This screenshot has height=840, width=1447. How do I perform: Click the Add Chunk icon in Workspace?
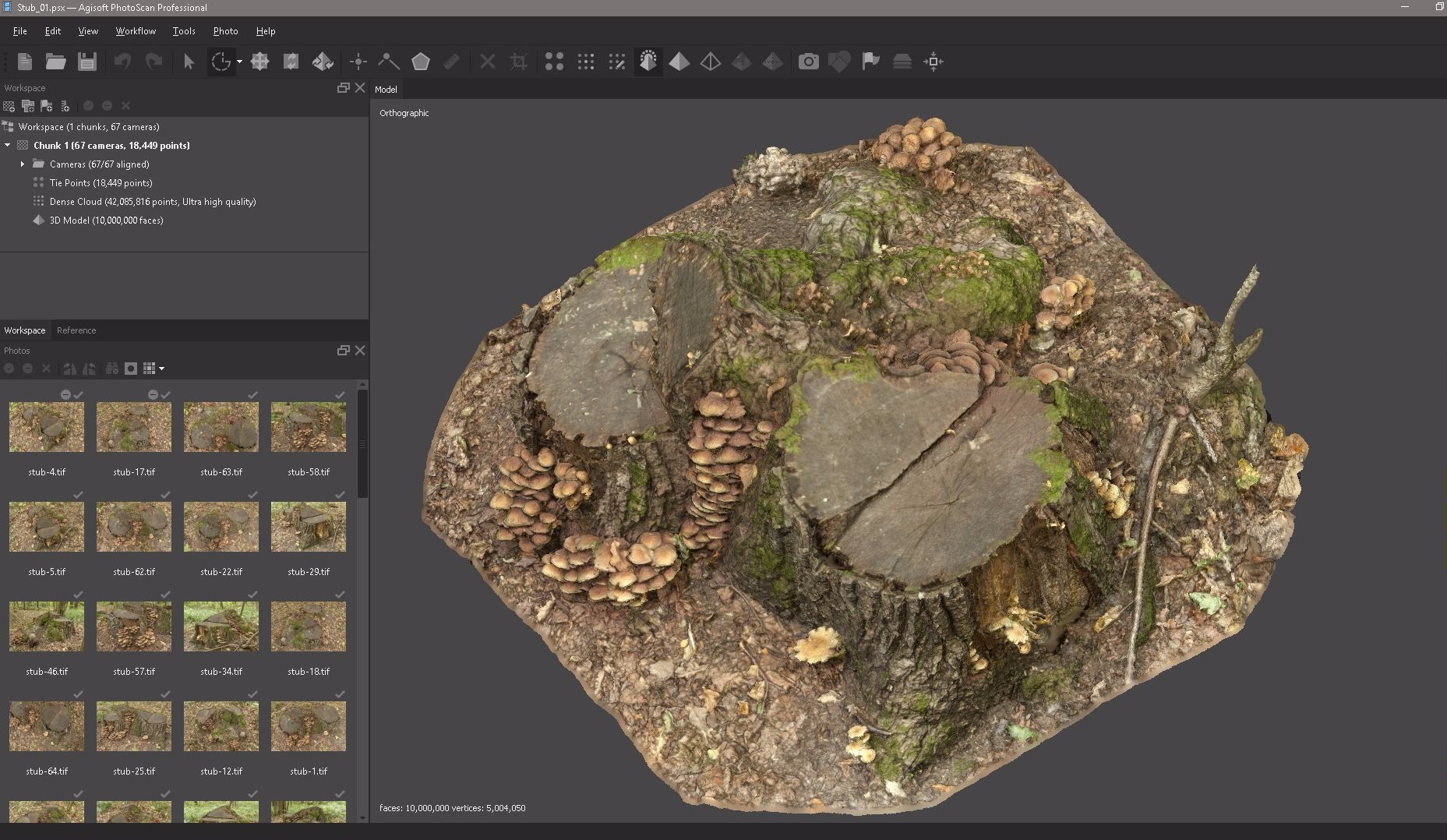pos(9,106)
